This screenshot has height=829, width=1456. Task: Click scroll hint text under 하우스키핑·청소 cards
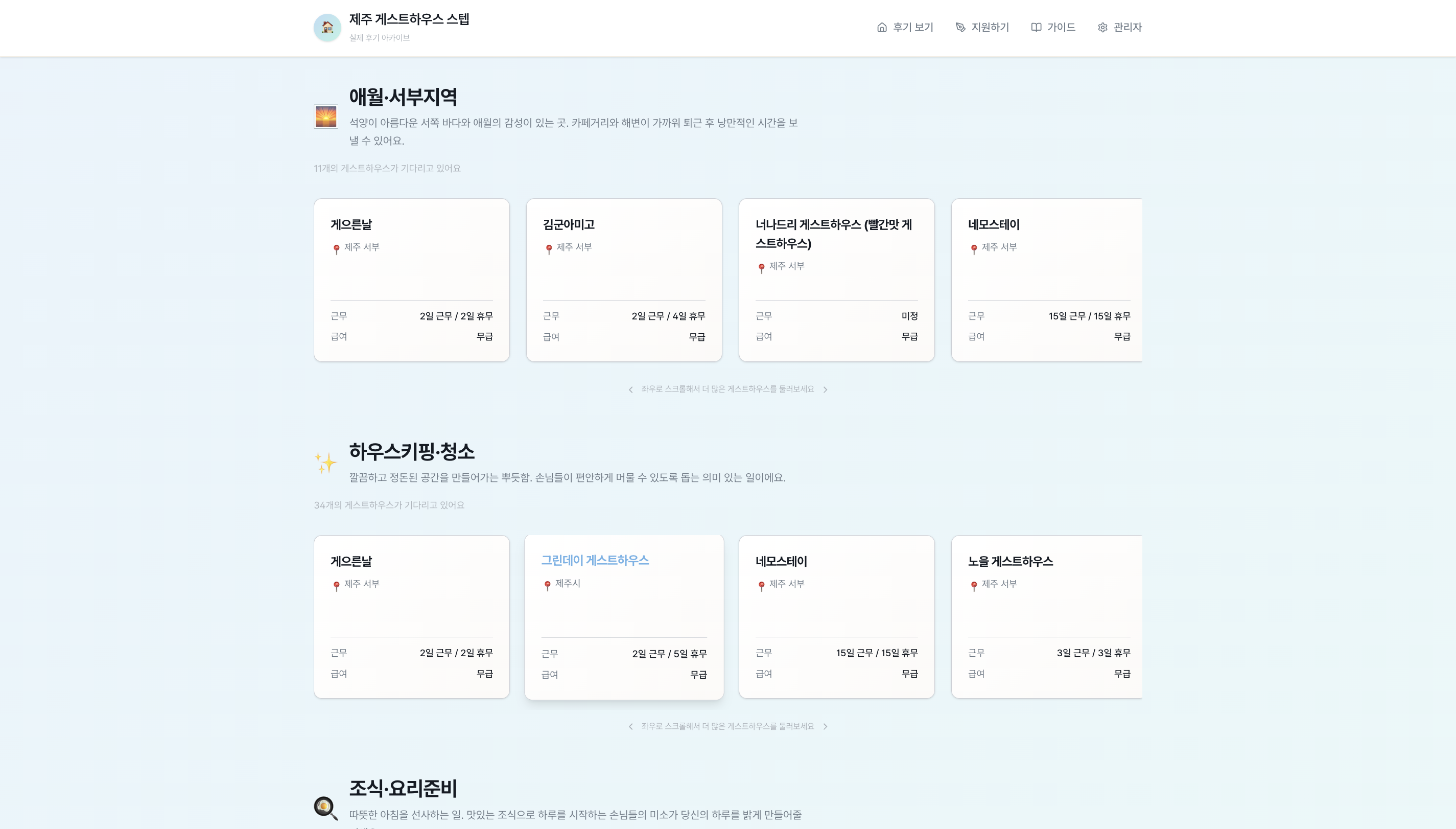click(727, 726)
